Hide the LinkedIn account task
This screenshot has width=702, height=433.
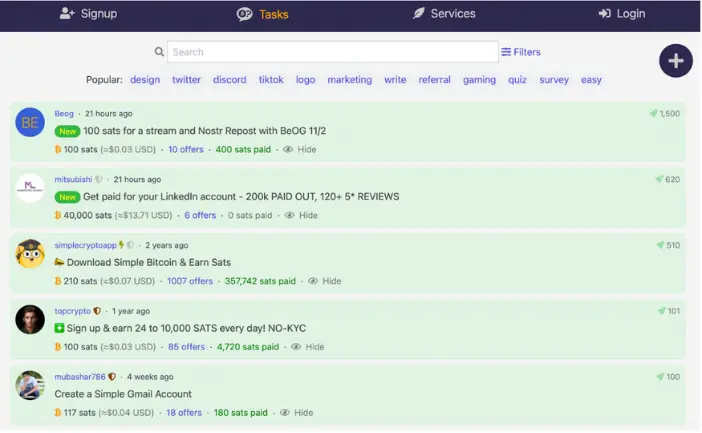(300, 215)
